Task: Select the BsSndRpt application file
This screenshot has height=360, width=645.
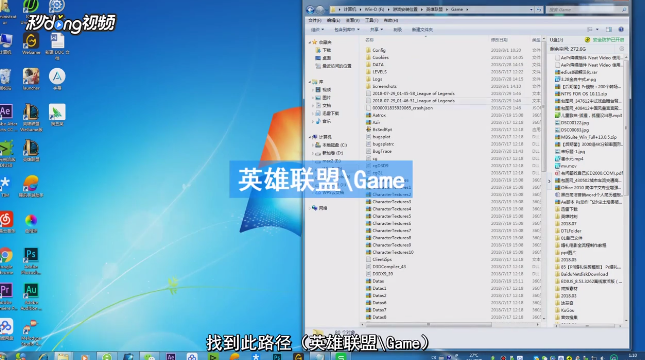Action: pos(379,129)
